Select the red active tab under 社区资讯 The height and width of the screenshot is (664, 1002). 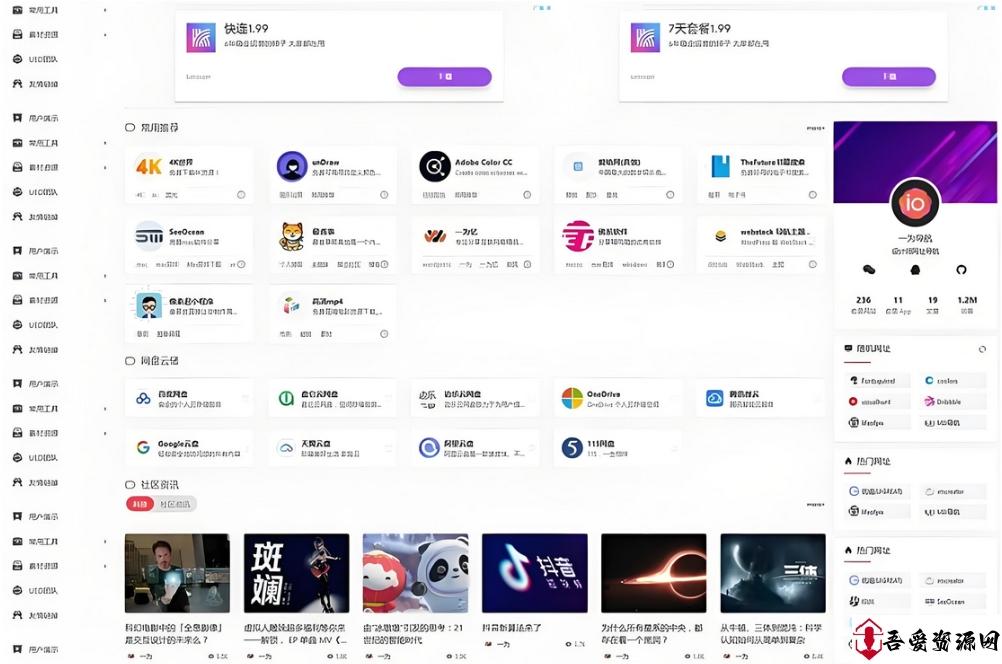point(140,504)
